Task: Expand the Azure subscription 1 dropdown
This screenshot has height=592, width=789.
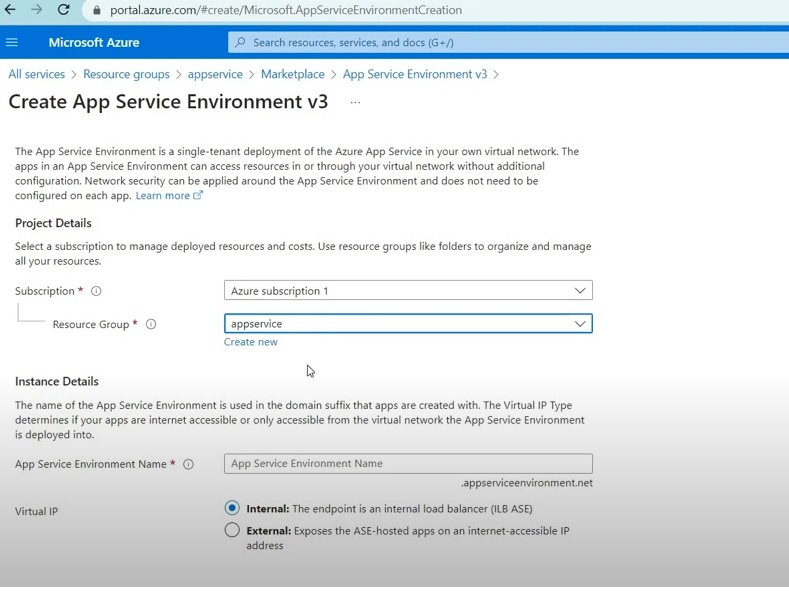Action: coord(408,290)
